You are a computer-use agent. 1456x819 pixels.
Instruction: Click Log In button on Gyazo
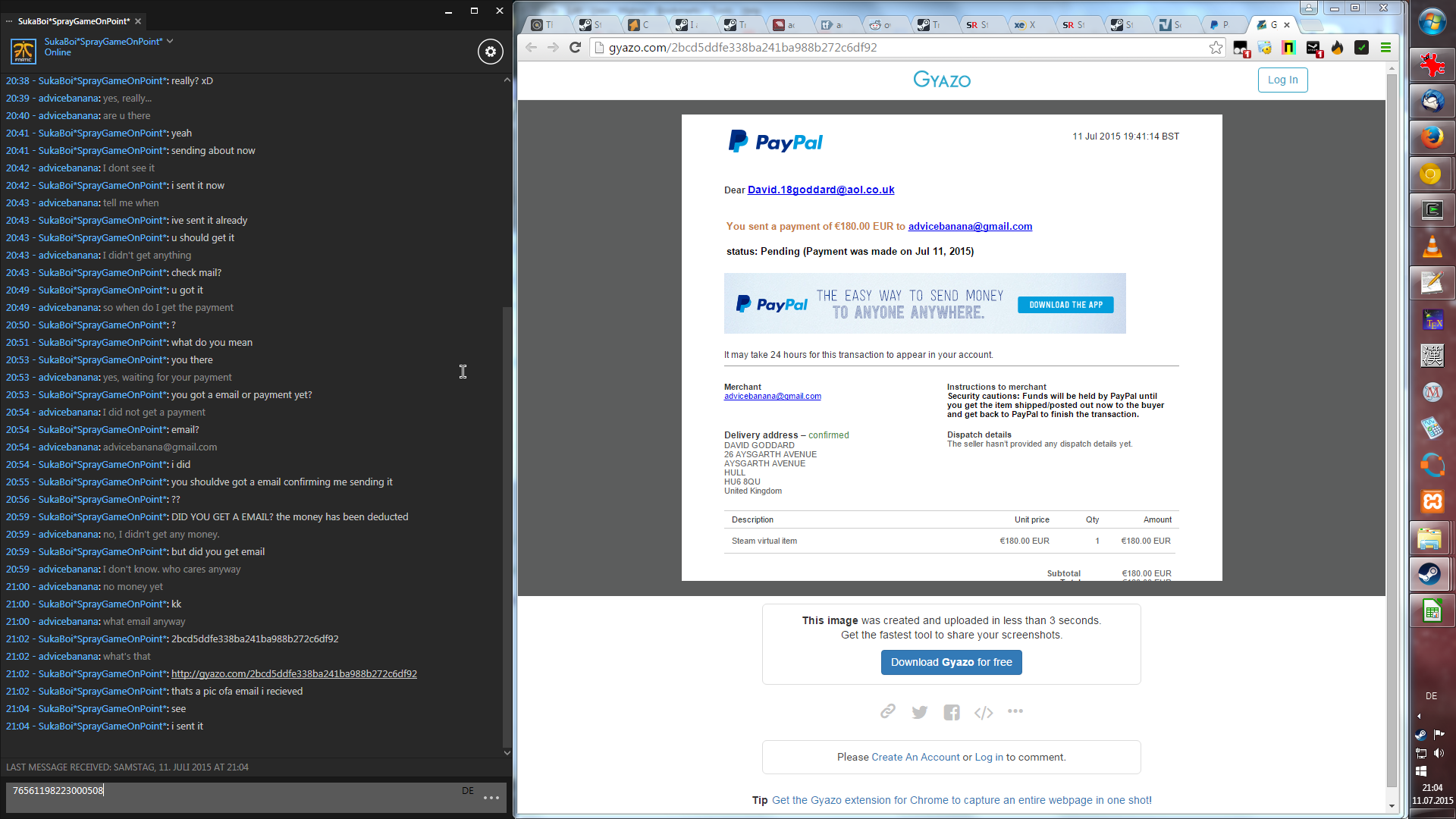1282,80
